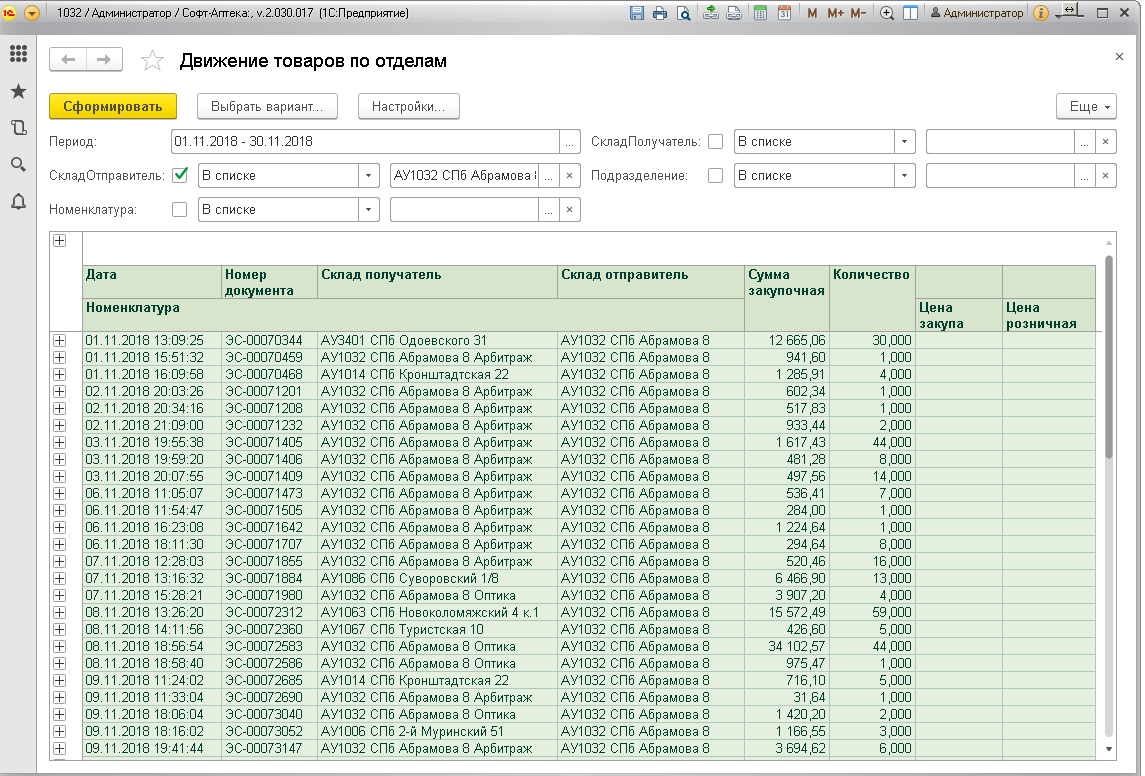This screenshot has height=776, width=1145.
Task: Enable the Номенклатура filter checkbox
Action: [x=180, y=209]
